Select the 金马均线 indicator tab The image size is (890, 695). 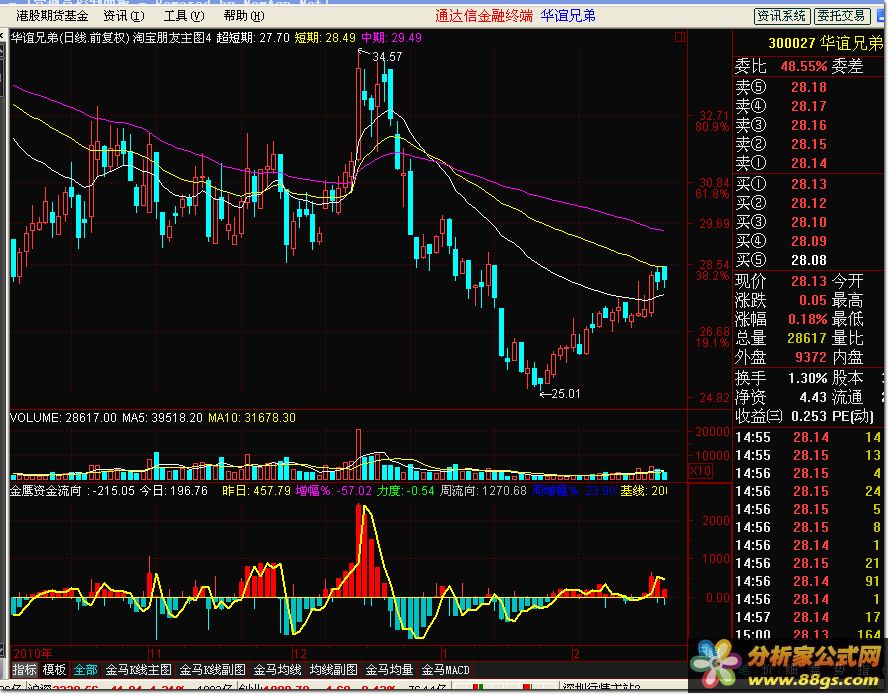[277, 670]
